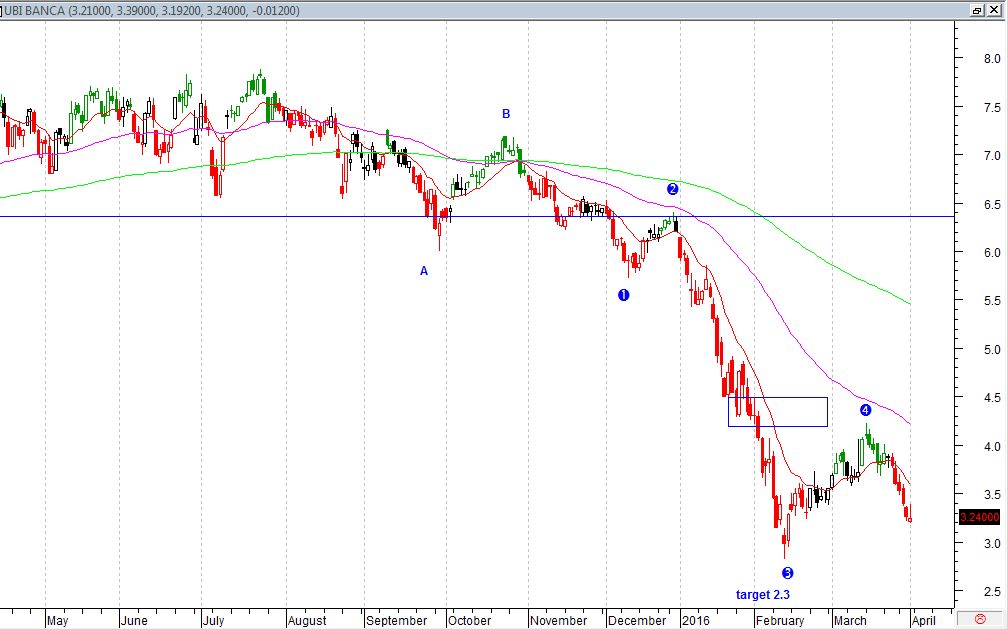1007x629 pixels.
Task: Click the 5.0 price axis label
Action: [992, 350]
